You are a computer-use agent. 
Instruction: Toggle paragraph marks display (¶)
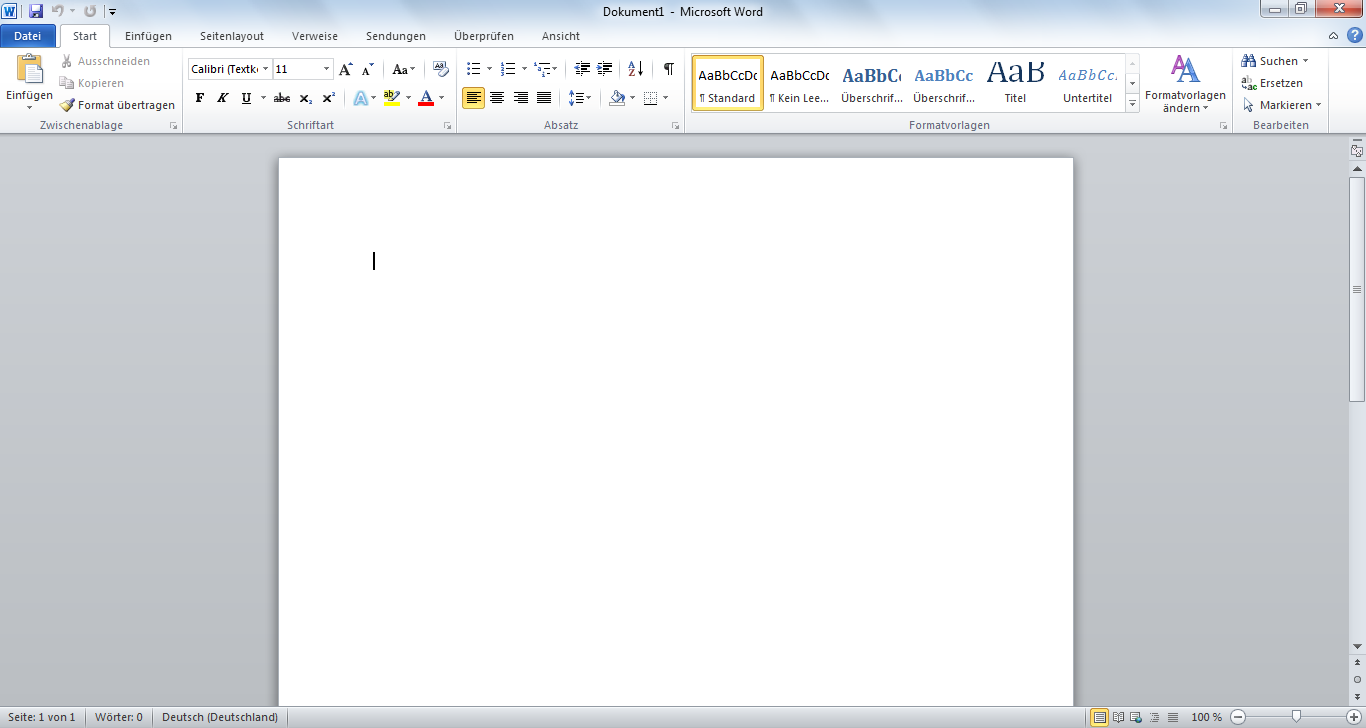pos(668,69)
